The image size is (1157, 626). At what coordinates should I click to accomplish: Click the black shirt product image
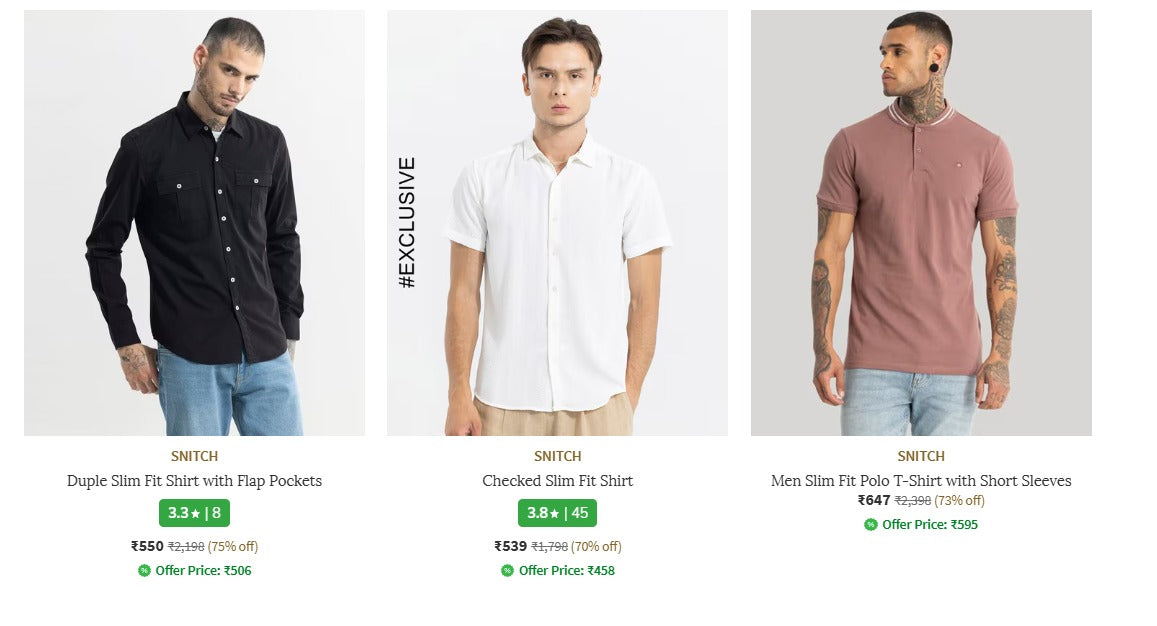tap(194, 223)
